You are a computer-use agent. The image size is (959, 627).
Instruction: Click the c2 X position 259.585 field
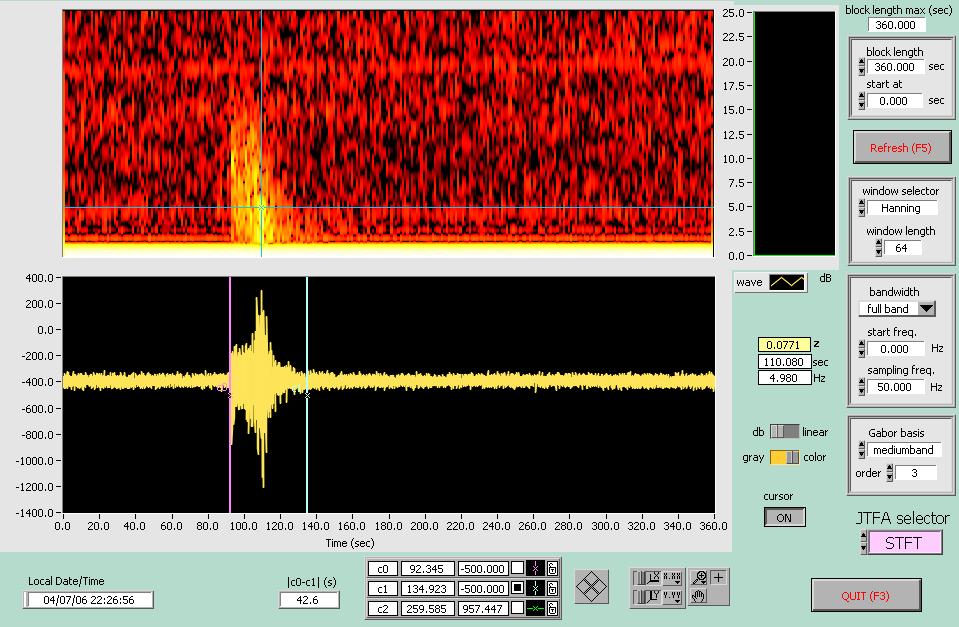tap(427, 609)
